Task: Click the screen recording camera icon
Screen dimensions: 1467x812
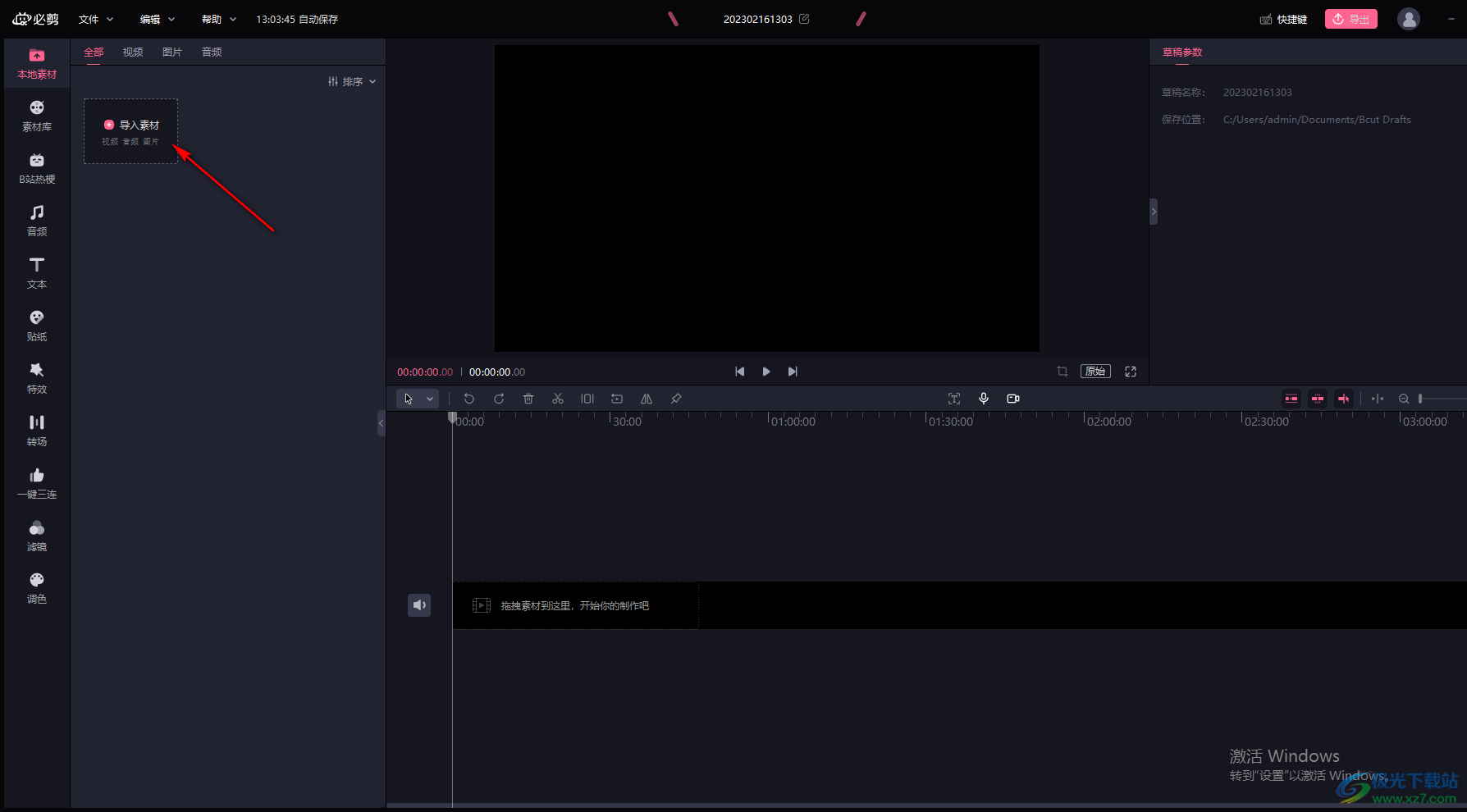Action: coord(1013,399)
